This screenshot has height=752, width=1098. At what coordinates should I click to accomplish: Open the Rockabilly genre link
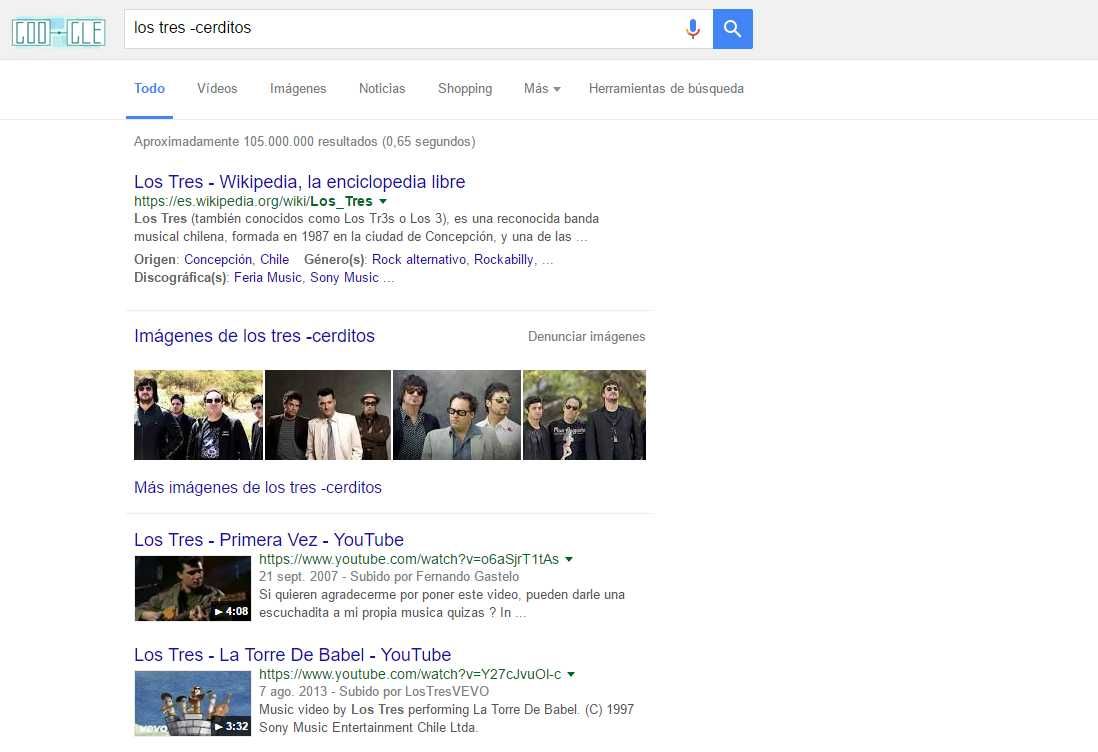[x=503, y=259]
